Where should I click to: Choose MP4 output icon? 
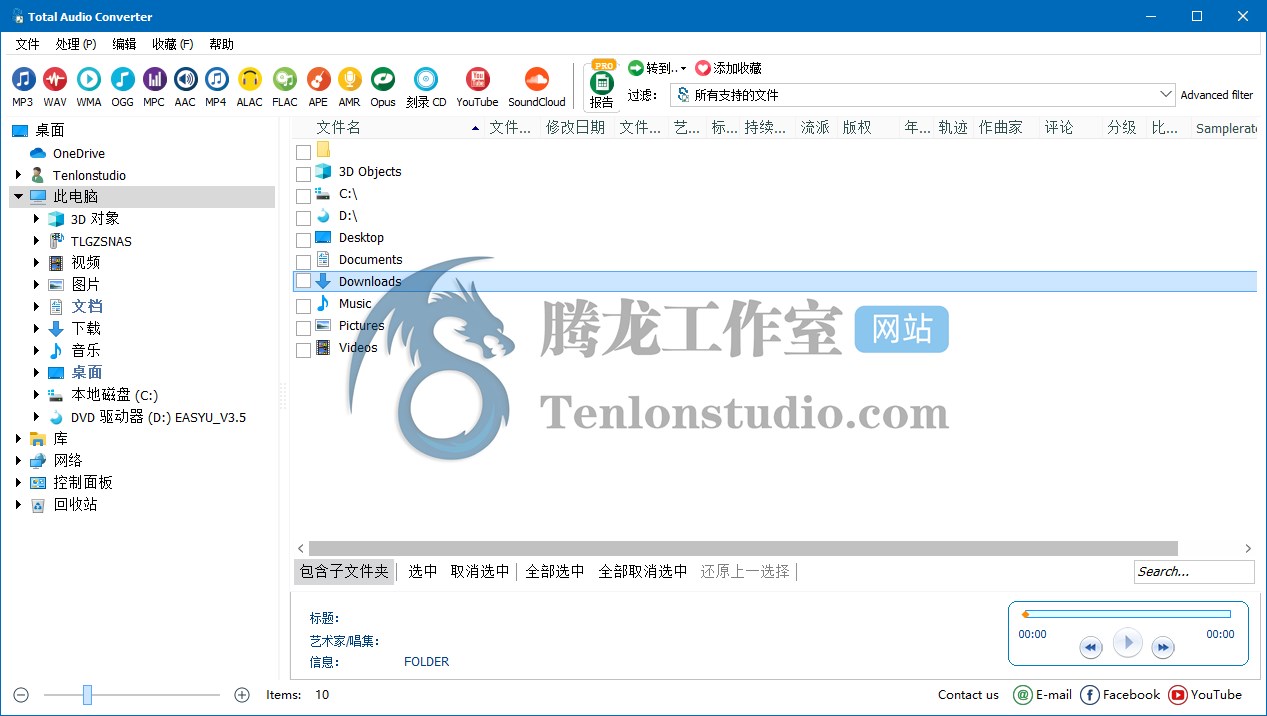(216, 79)
